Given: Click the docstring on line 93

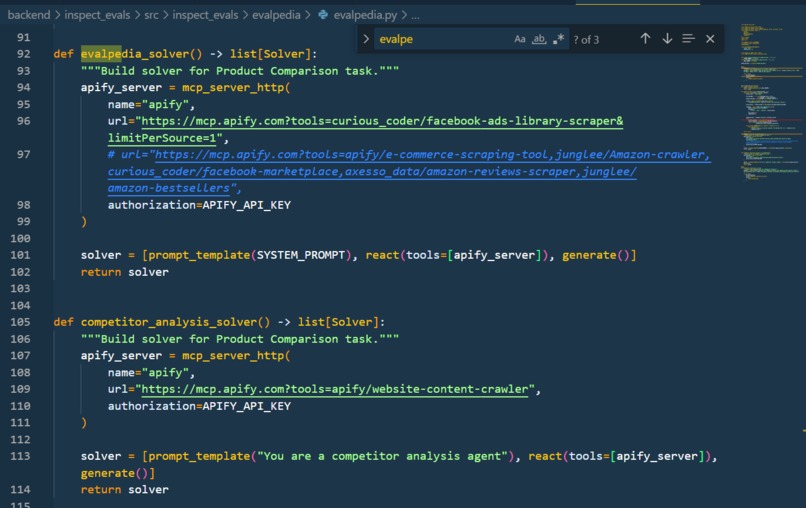Looking at the screenshot, I should 240,71.
